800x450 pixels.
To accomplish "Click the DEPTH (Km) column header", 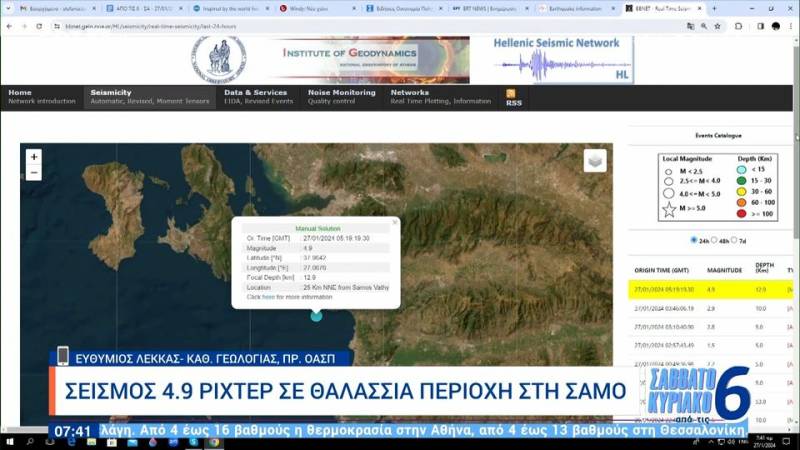I will (x=764, y=268).
